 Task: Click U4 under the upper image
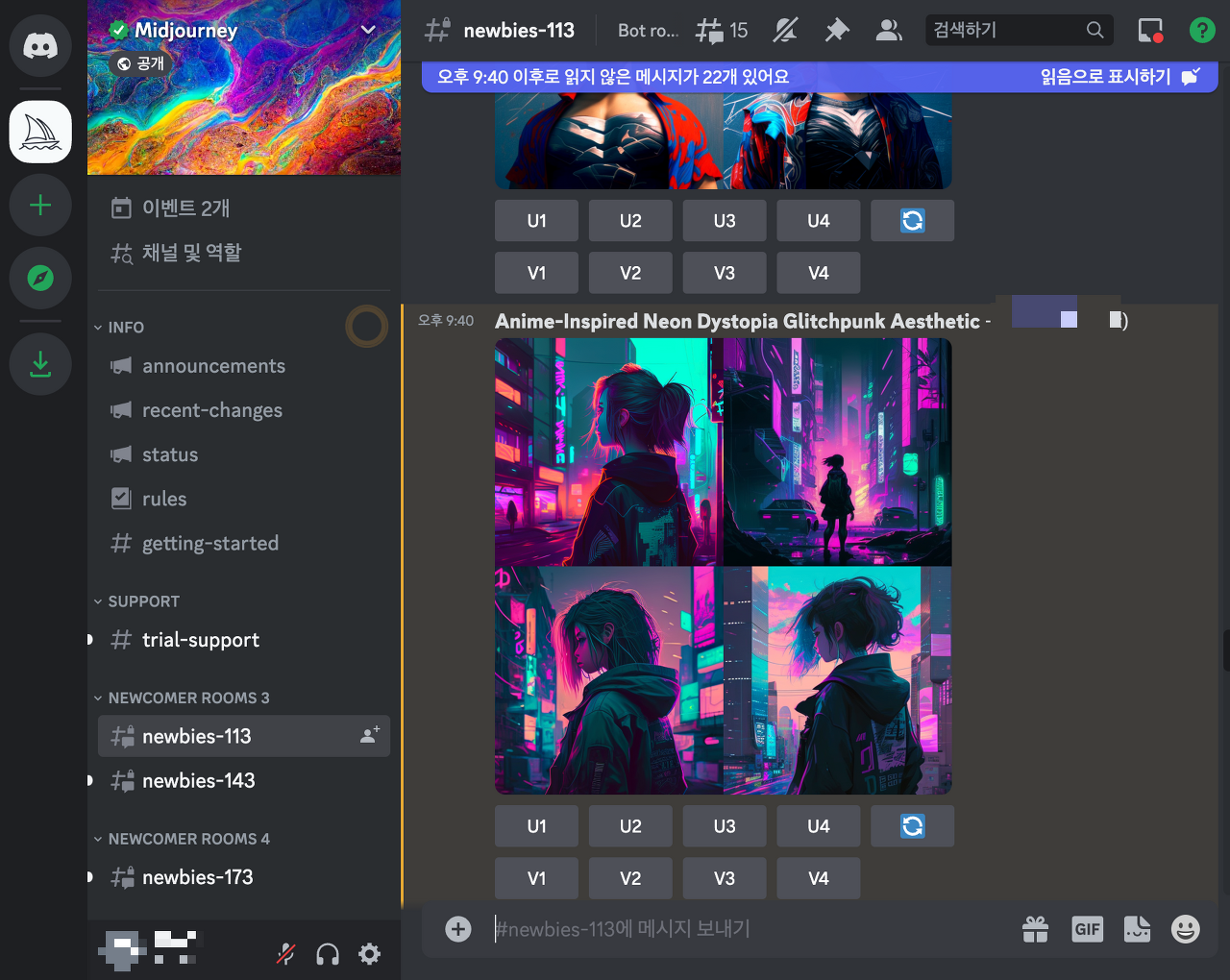coord(819,221)
